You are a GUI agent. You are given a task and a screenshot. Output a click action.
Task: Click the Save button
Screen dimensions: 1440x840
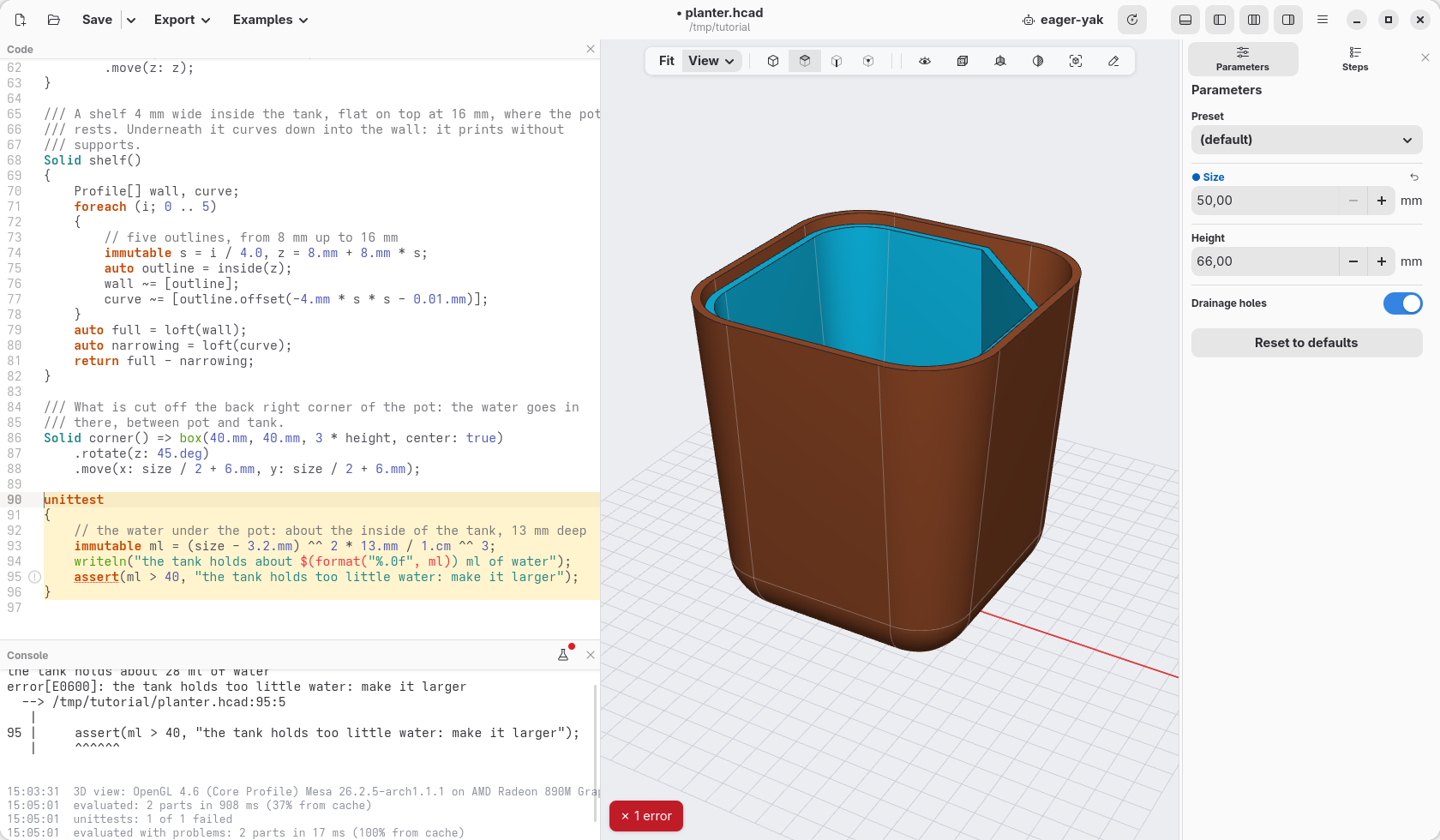(x=97, y=20)
